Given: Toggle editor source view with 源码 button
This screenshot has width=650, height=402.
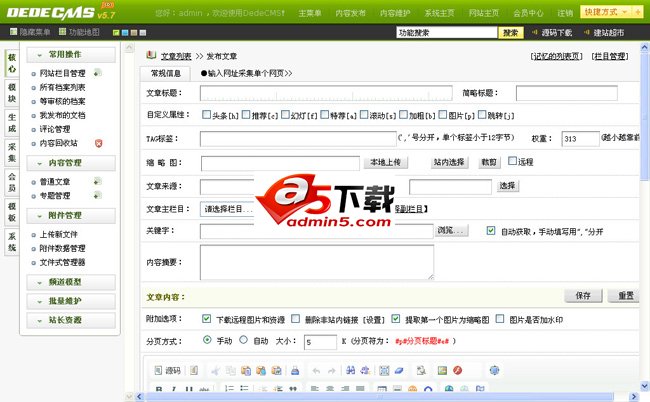Looking at the screenshot, I should pos(168,370).
